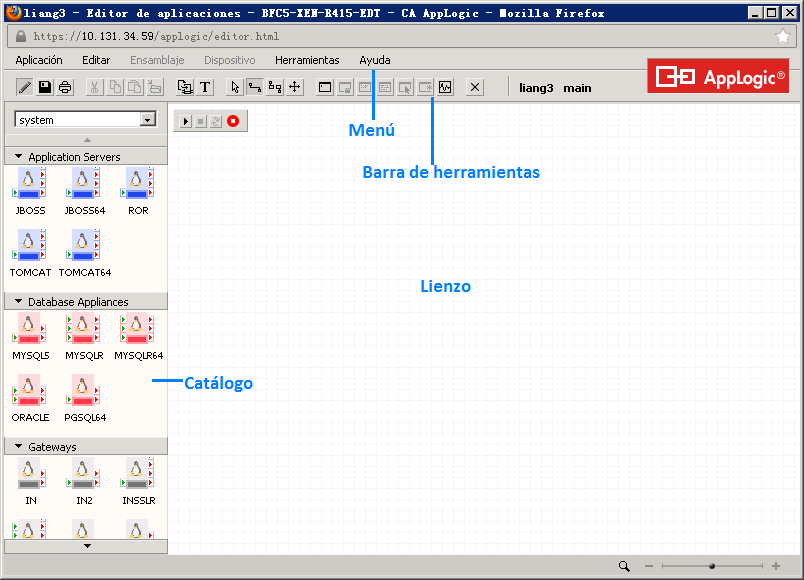Screen dimensions: 804x580
Task: Click the catalog scroll-up arrow bar
Action: (86, 140)
